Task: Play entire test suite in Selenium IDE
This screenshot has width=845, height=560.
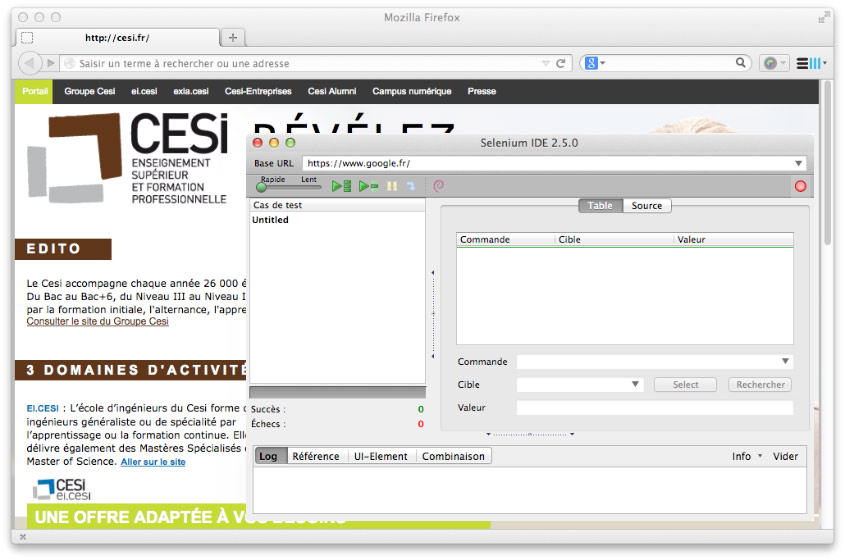Action: point(341,186)
